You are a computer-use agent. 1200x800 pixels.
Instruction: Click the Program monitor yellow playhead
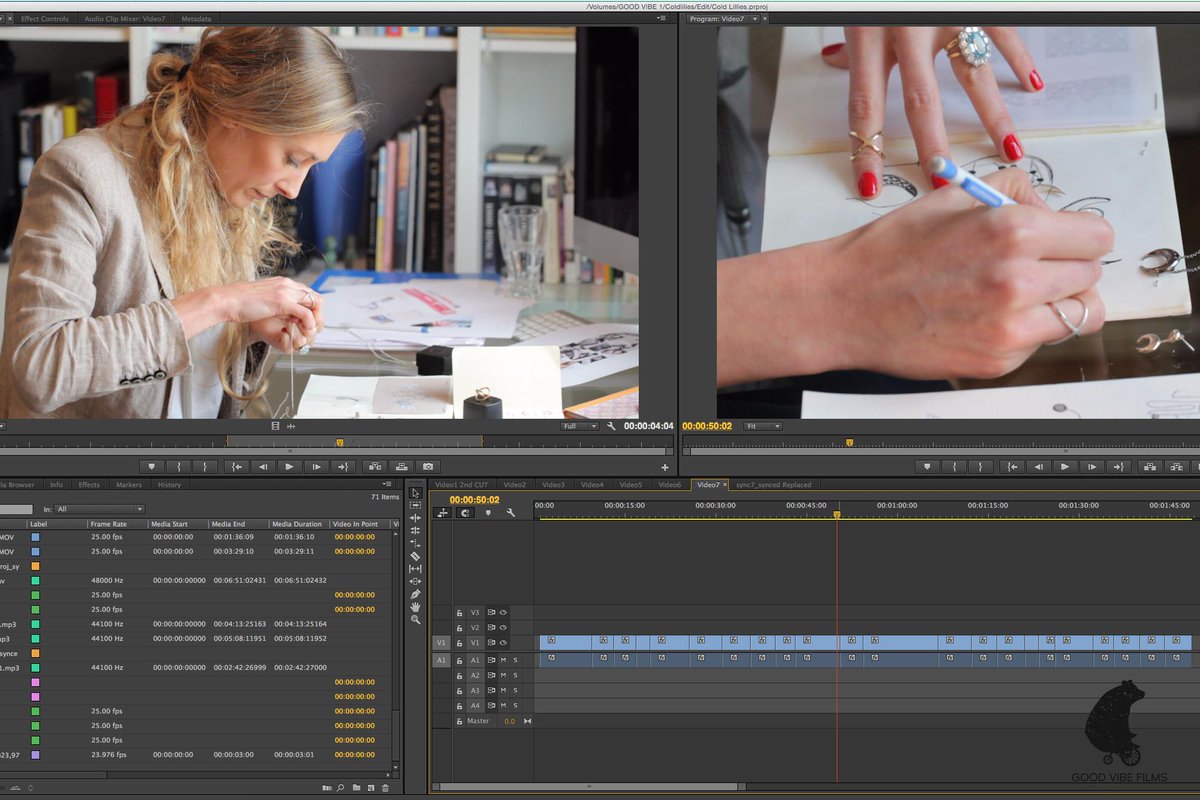[850, 442]
